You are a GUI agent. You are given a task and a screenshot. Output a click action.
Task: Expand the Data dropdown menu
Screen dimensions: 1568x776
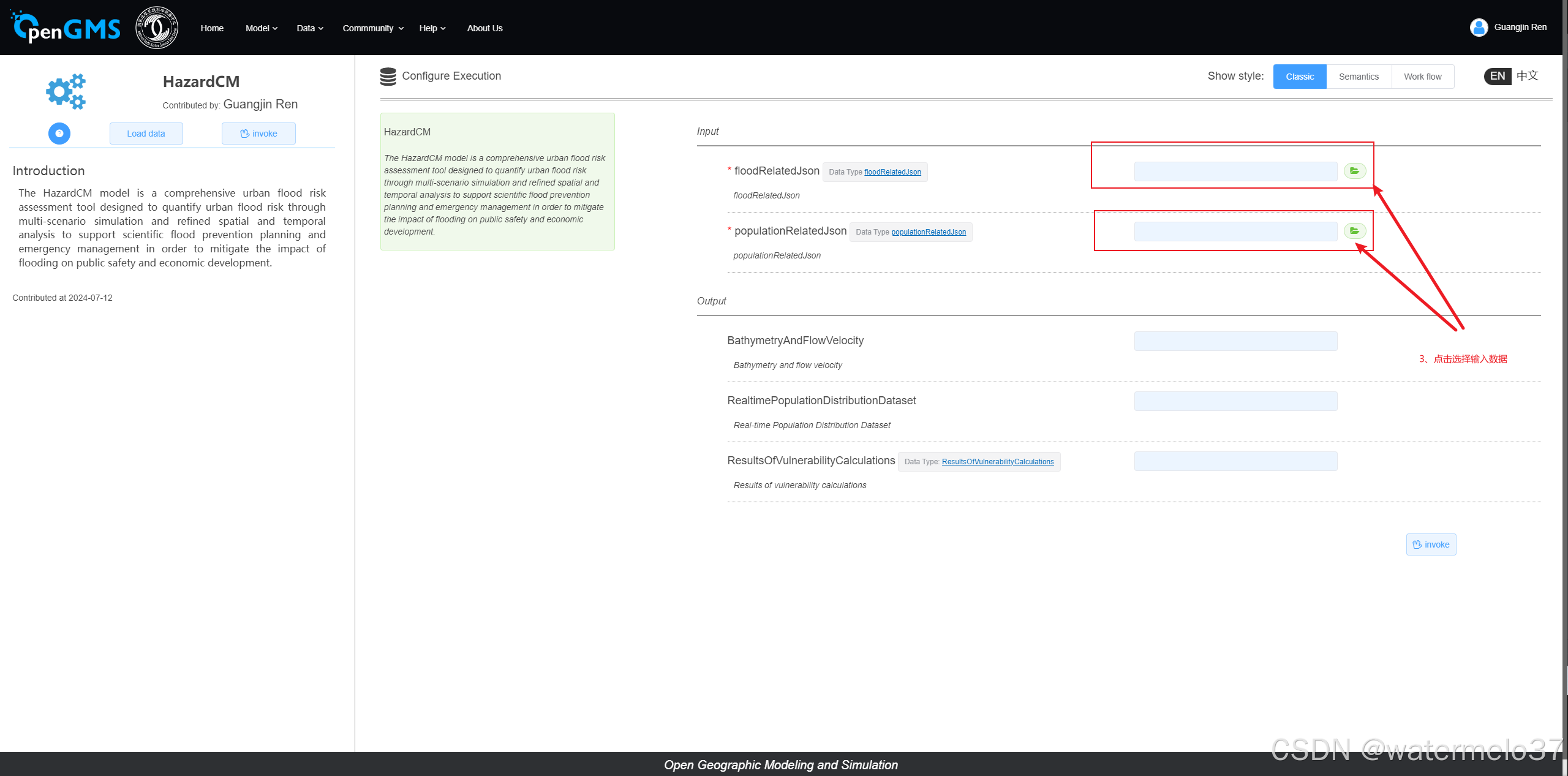pos(310,28)
